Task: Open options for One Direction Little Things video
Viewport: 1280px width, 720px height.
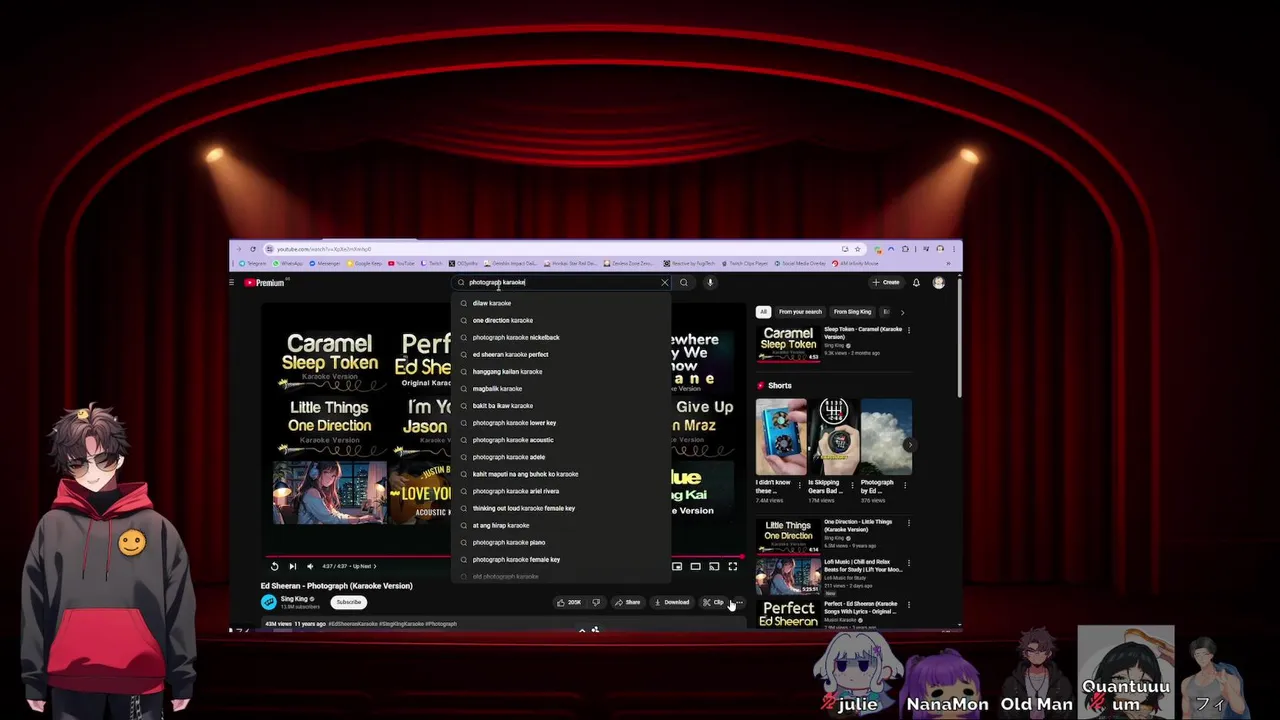Action: tap(908, 522)
